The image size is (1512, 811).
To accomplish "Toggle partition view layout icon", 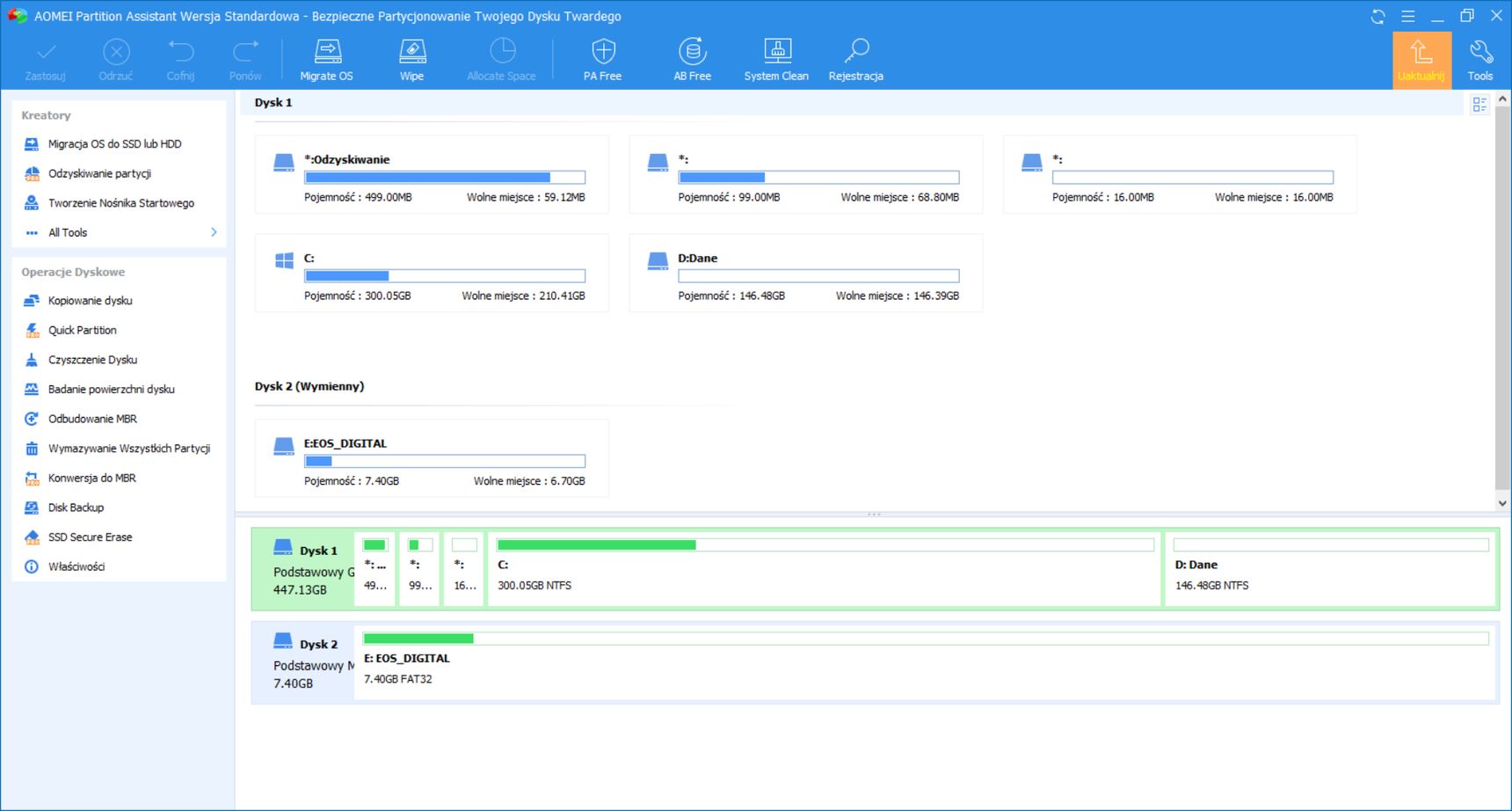I will (x=1479, y=105).
